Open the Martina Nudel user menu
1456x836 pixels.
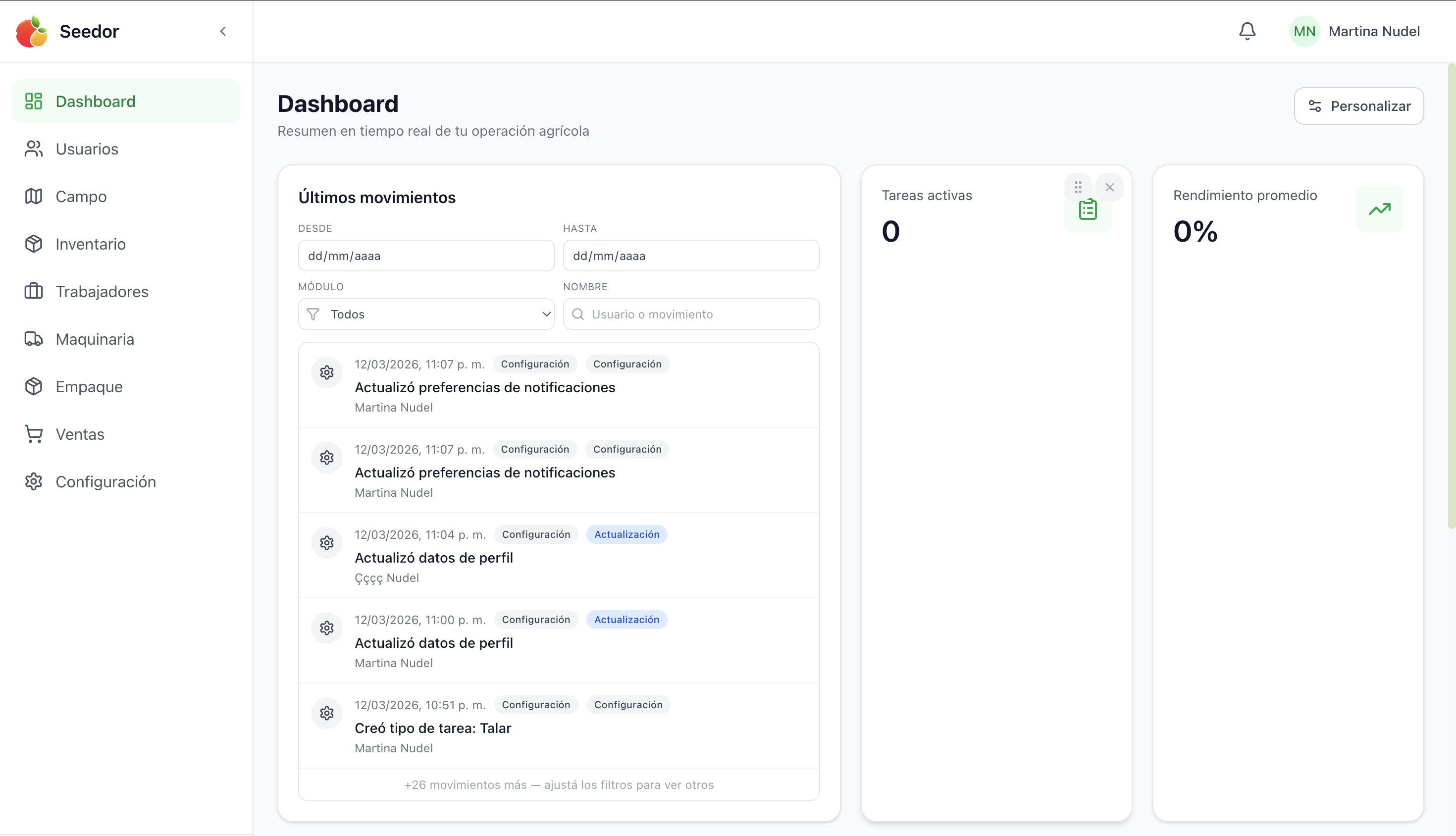point(1373,32)
